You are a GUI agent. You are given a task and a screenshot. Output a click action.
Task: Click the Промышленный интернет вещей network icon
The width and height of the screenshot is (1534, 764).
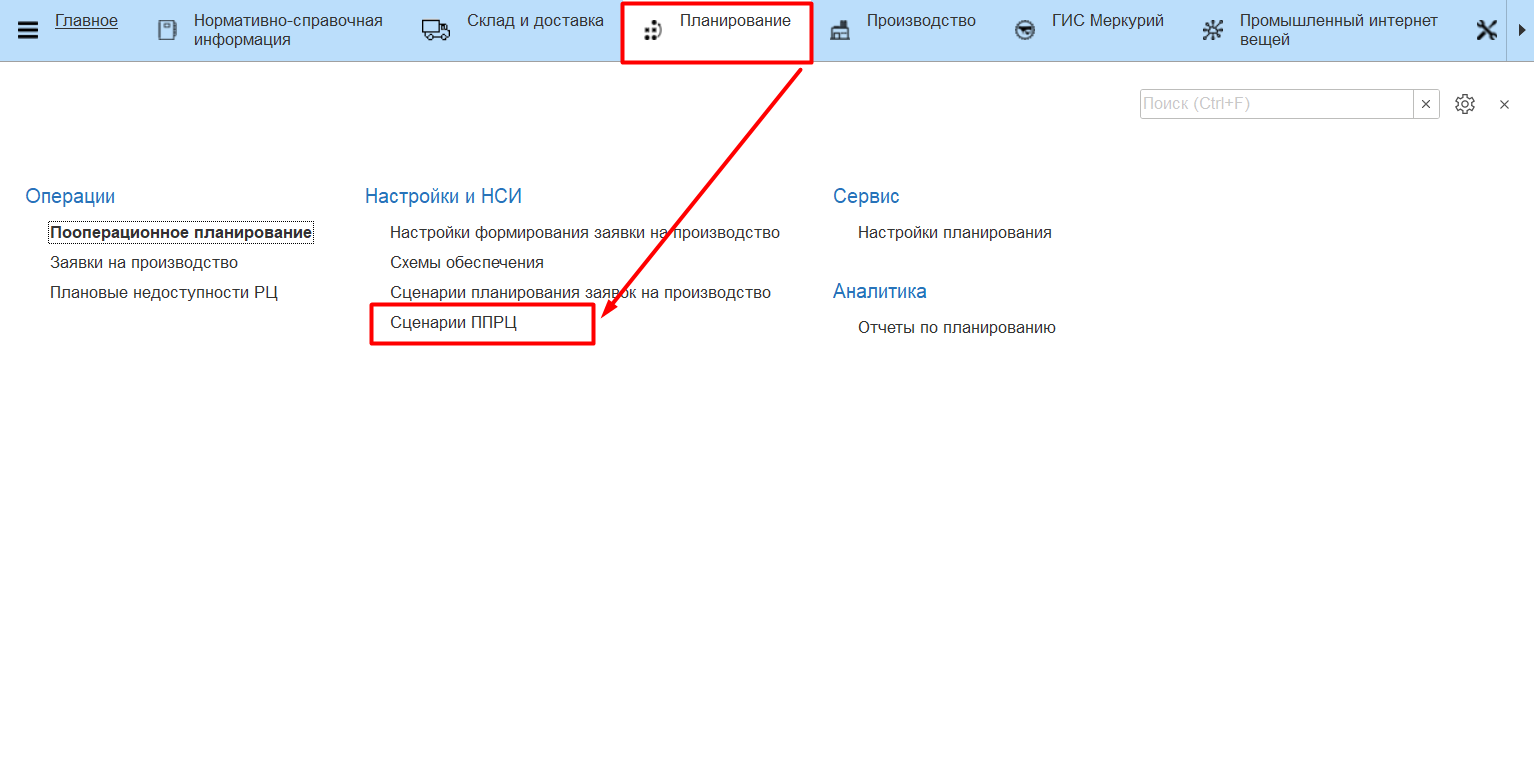tap(1213, 30)
